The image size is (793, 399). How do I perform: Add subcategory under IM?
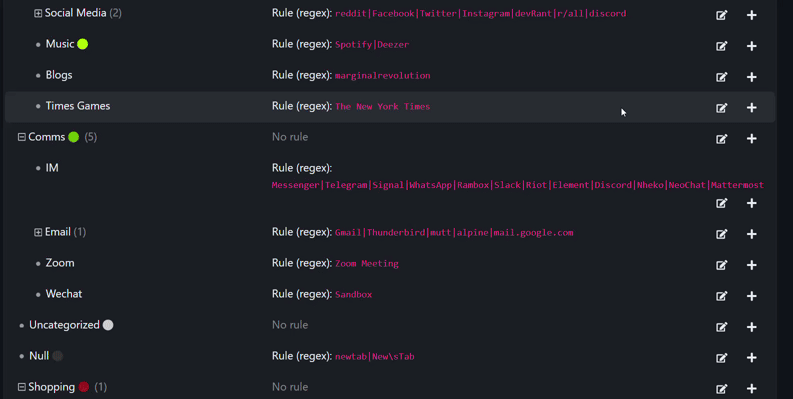(x=752, y=203)
